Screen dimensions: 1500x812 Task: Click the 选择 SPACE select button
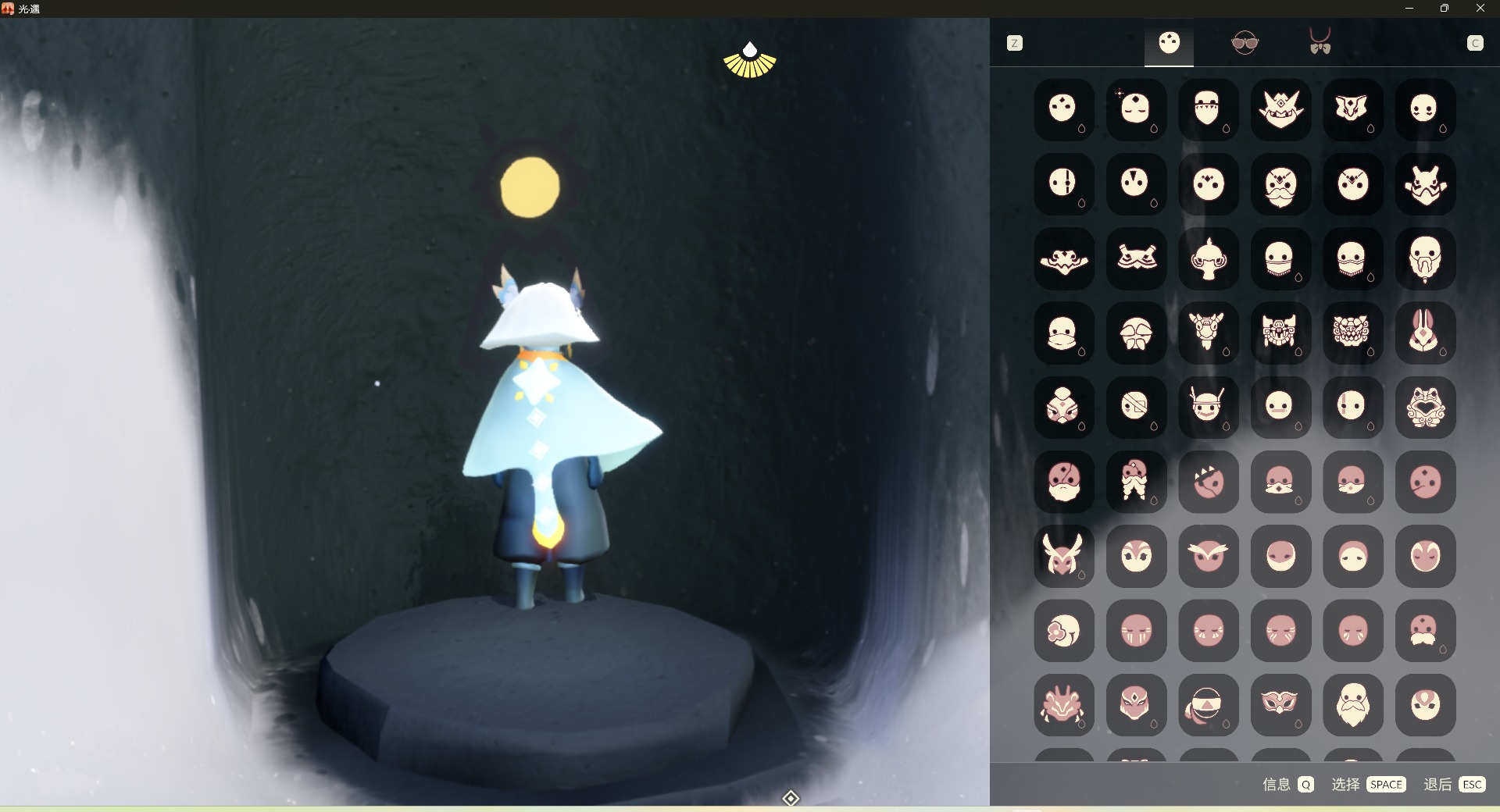click(x=1369, y=785)
